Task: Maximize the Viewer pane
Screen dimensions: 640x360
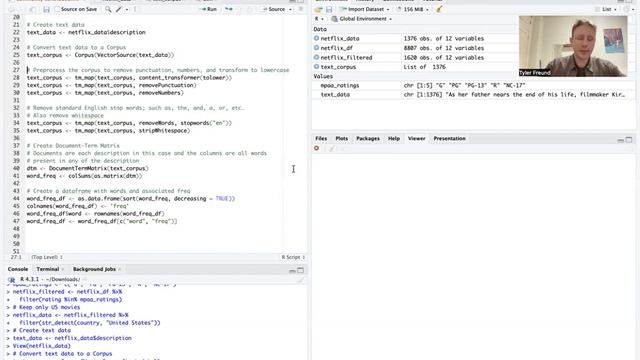Action: (629, 140)
